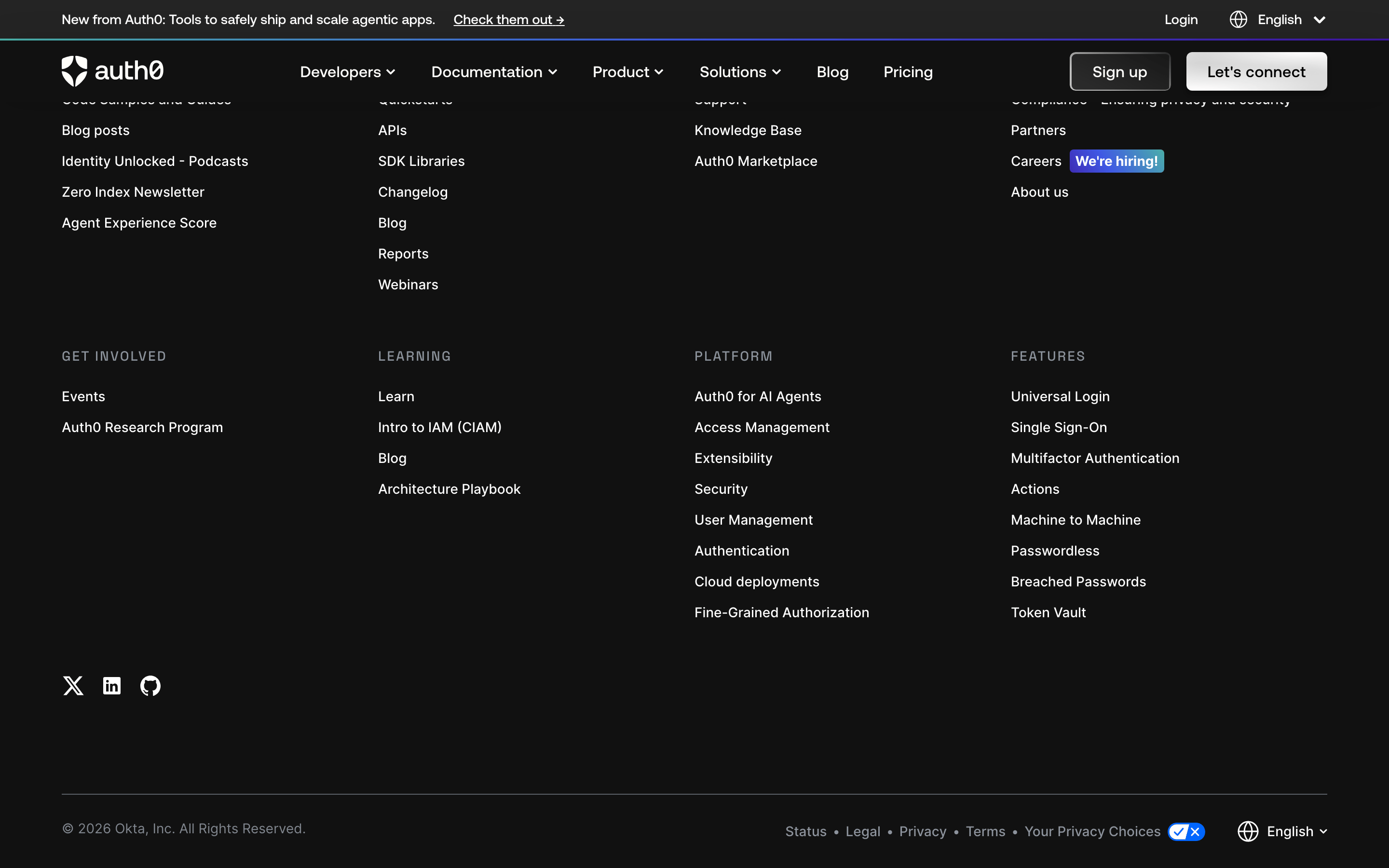Open Zero Index Newsletter link
This screenshot has width=1389, height=868.
133,192
